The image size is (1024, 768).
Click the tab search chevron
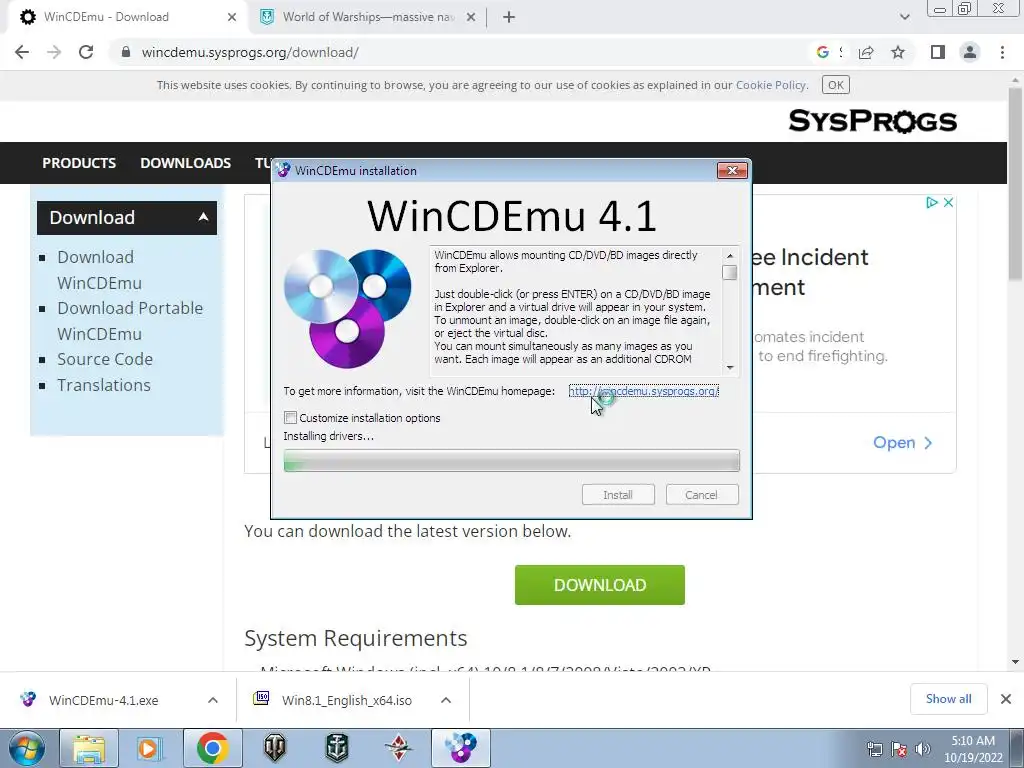click(x=904, y=17)
